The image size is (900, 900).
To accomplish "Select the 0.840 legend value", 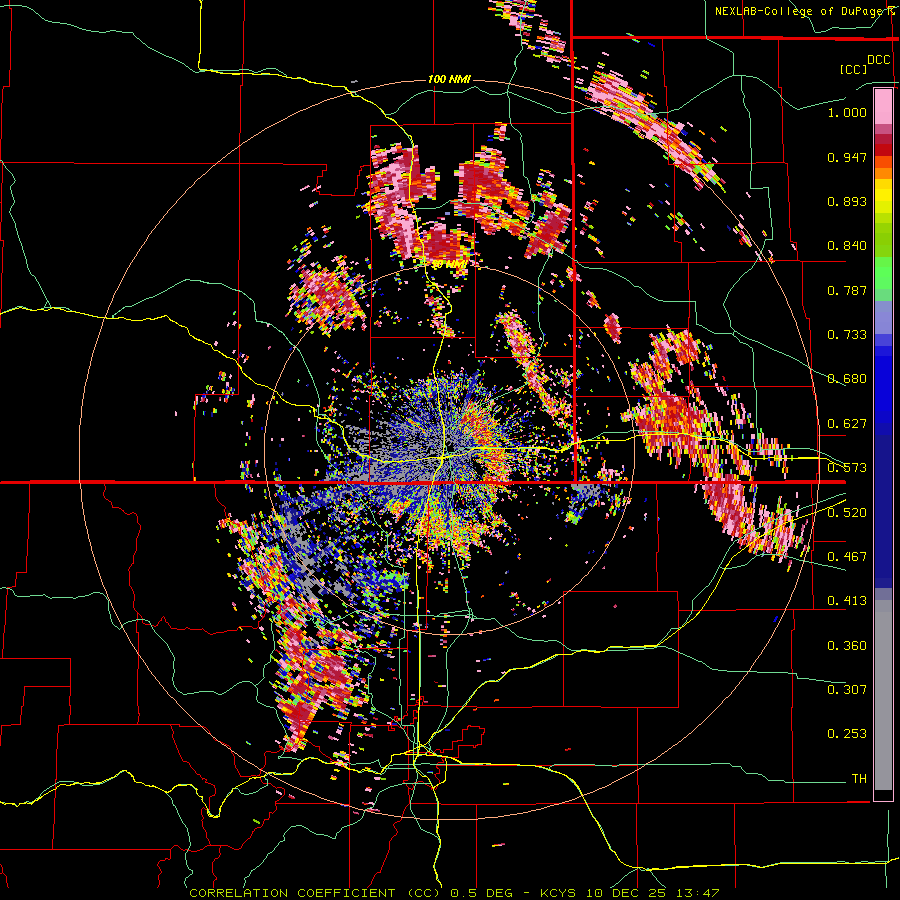I will (847, 246).
